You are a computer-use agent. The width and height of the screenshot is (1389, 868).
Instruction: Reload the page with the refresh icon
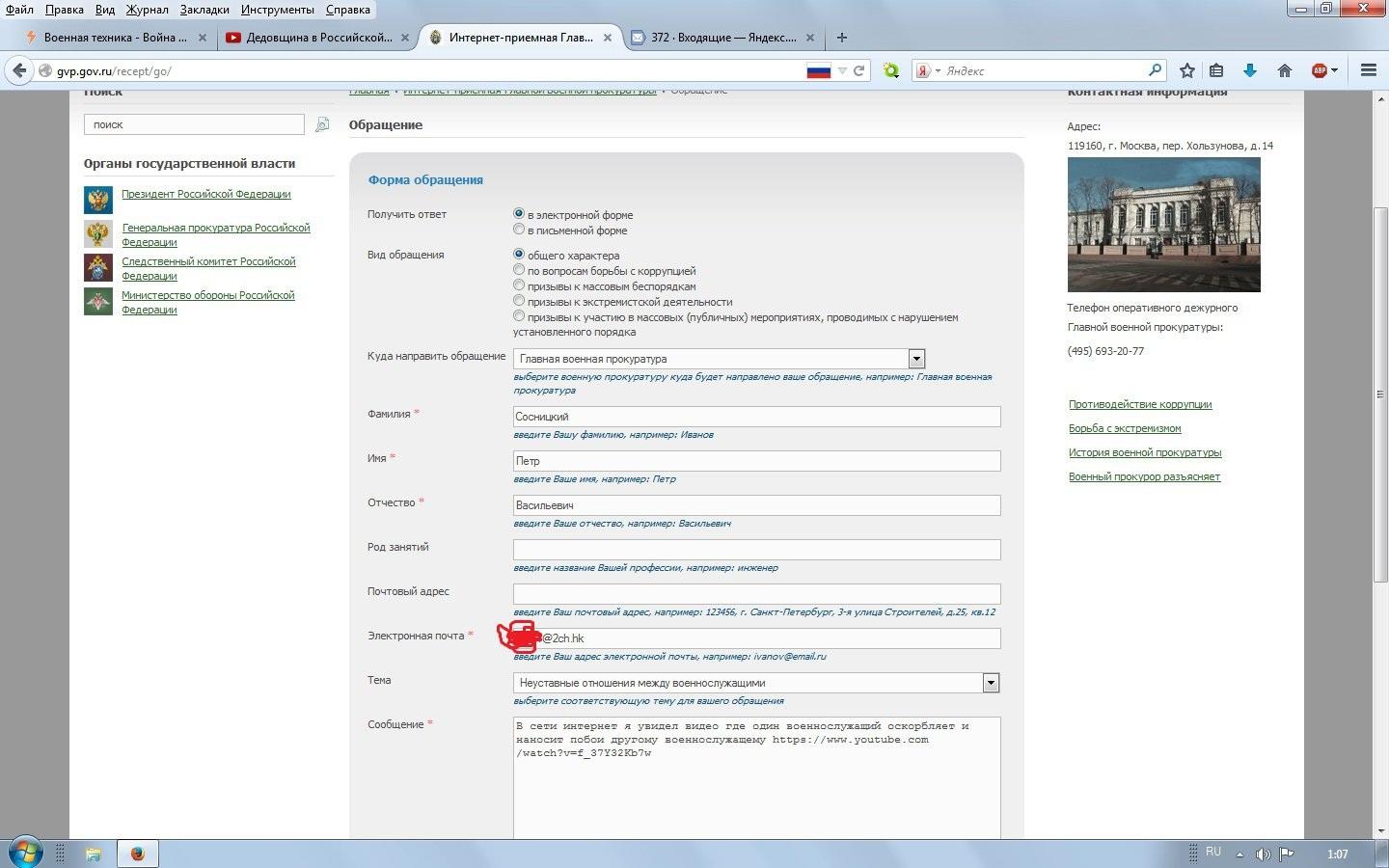[x=858, y=70]
